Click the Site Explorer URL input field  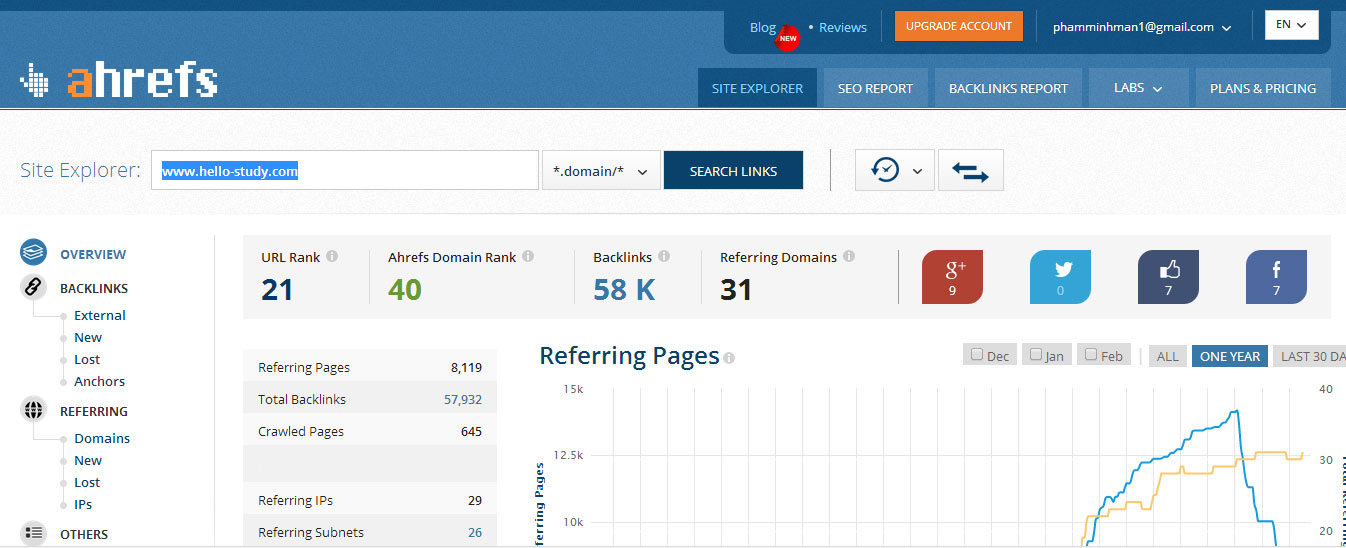point(345,171)
